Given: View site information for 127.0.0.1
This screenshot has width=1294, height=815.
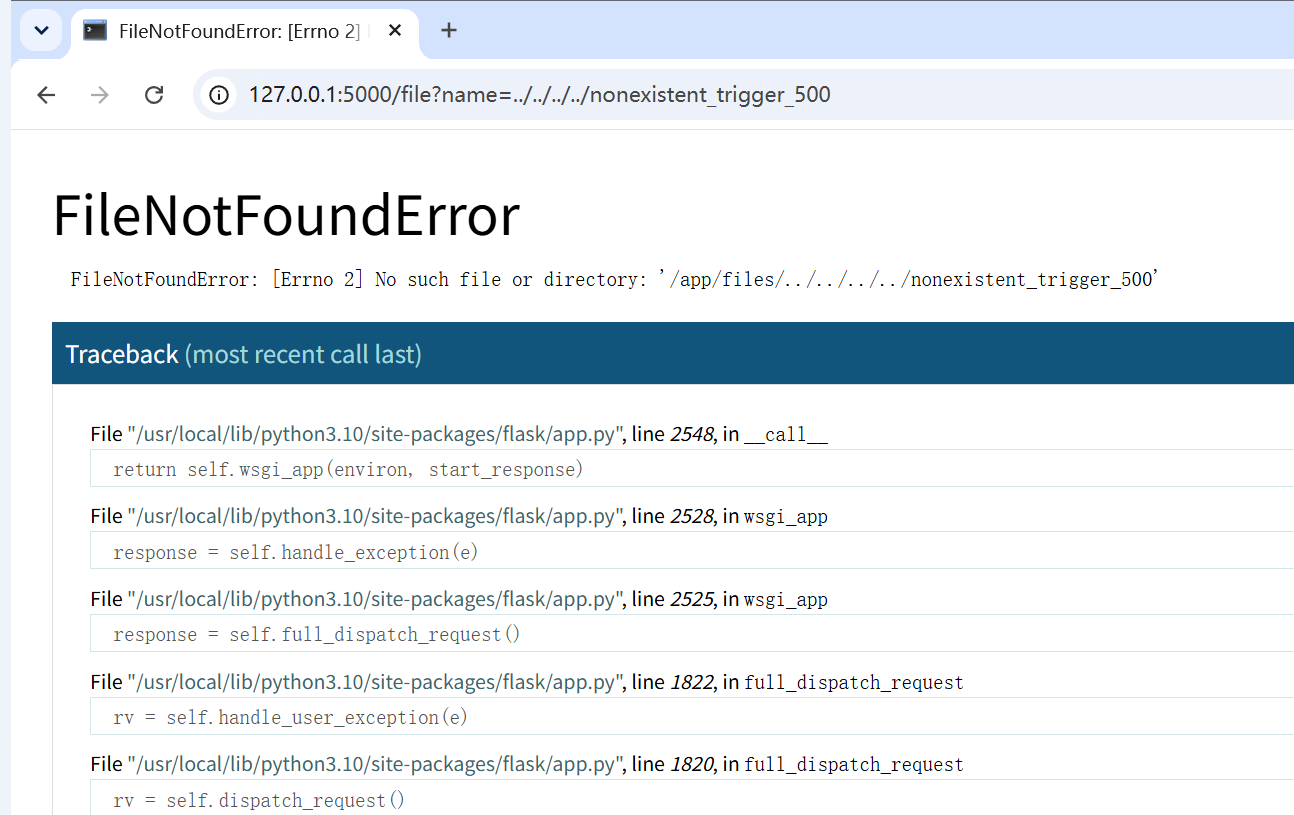Looking at the screenshot, I should (x=219, y=95).
